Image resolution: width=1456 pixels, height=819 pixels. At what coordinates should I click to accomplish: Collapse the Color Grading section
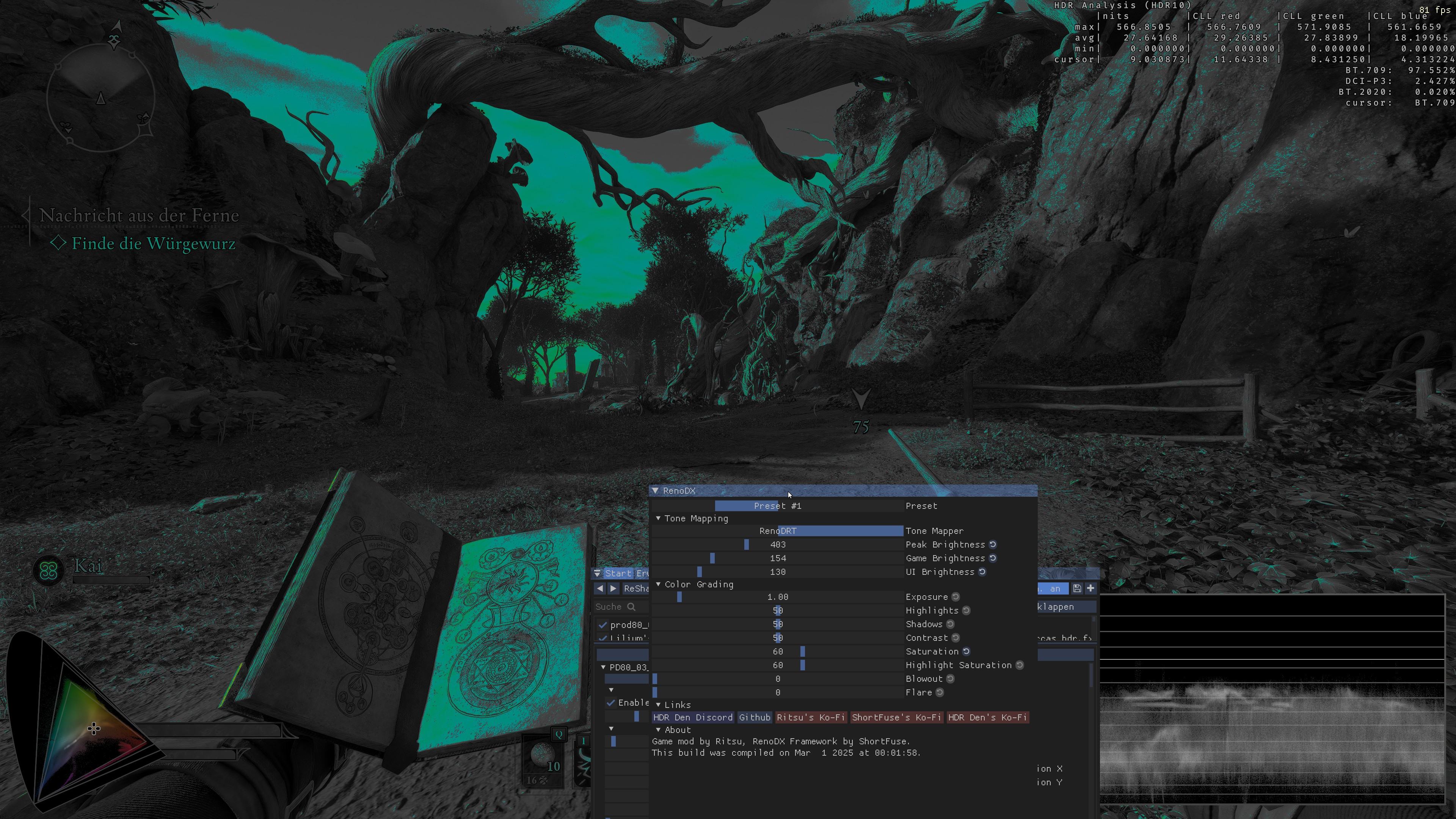[x=658, y=584]
